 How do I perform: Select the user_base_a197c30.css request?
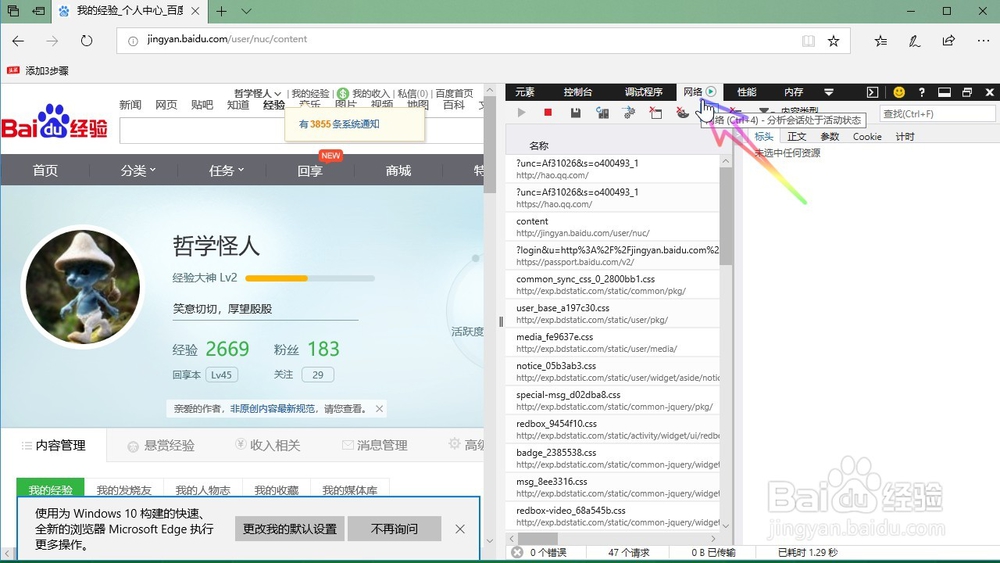(x=613, y=313)
